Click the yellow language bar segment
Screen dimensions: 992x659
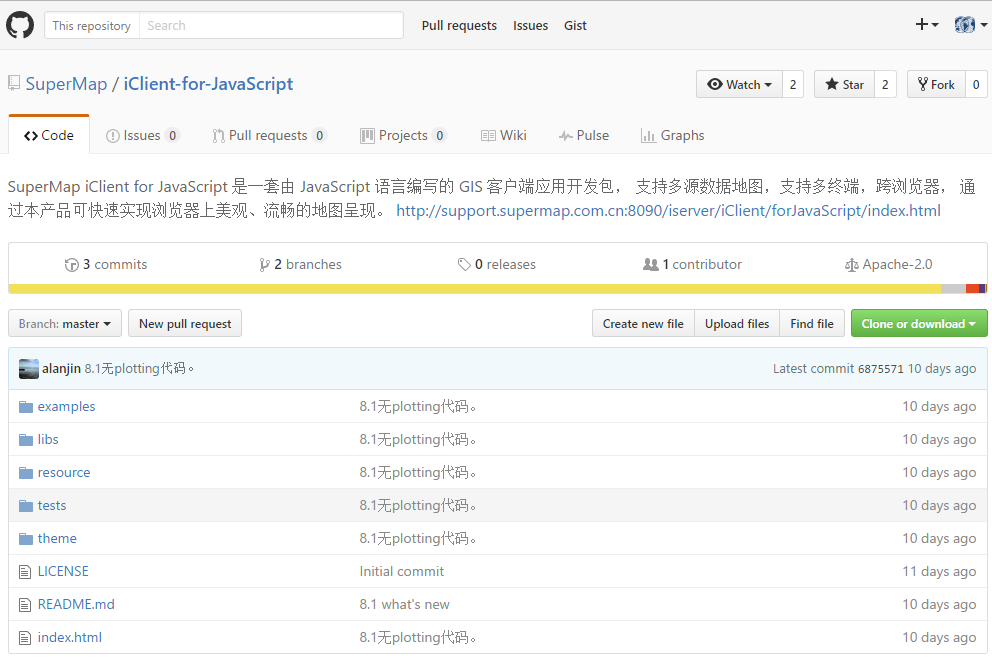coord(474,288)
